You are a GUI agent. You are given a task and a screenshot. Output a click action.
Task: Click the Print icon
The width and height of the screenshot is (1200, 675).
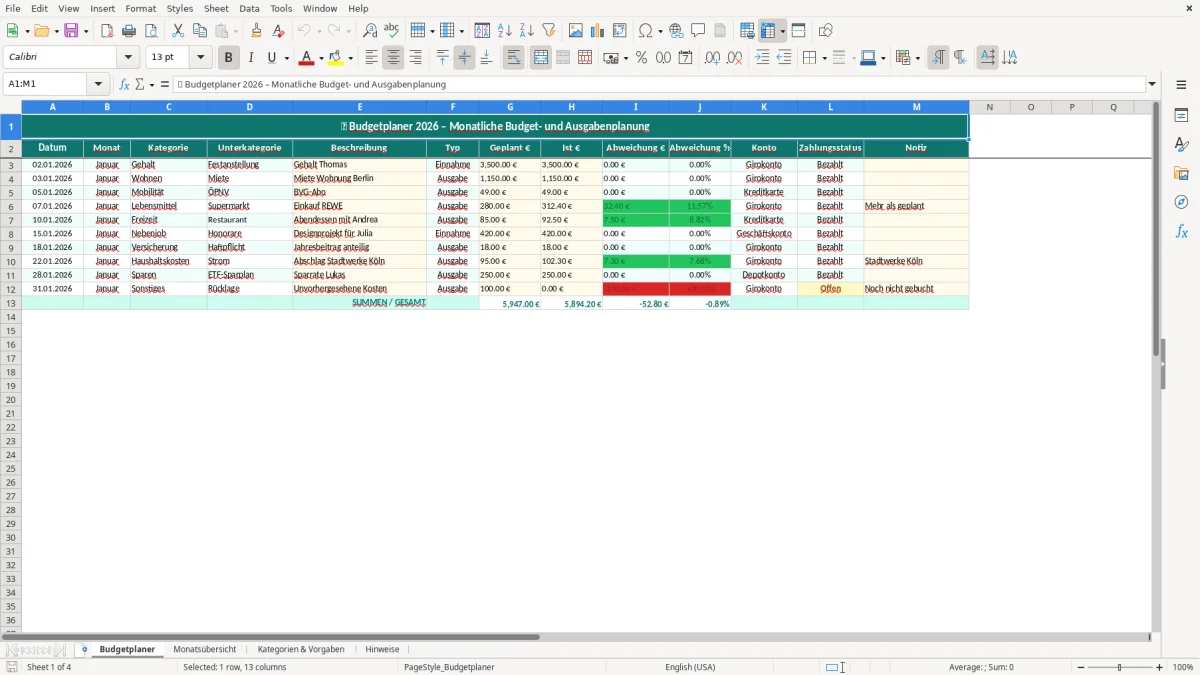(129, 31)
